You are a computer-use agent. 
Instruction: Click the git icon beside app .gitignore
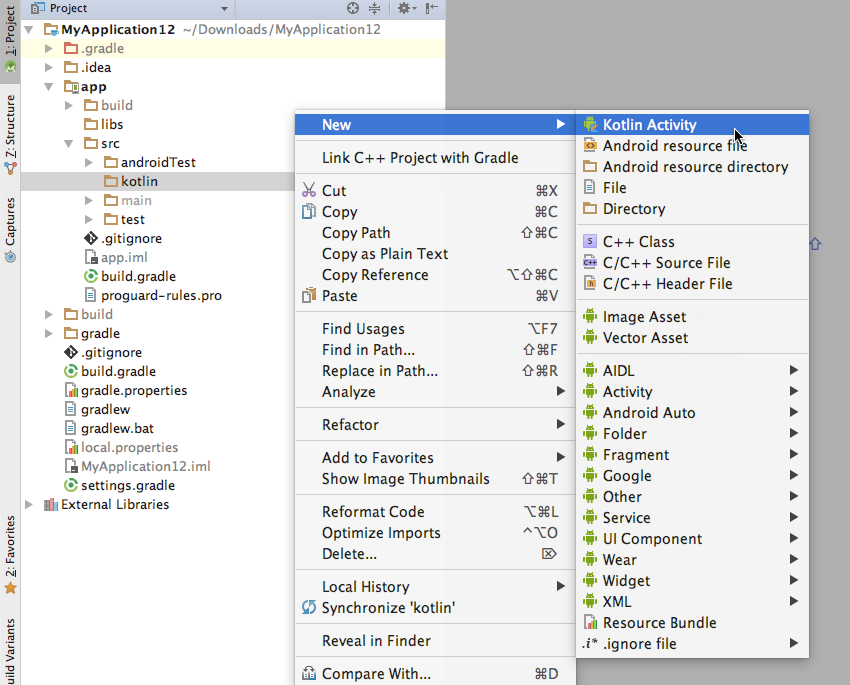(91, 238)
